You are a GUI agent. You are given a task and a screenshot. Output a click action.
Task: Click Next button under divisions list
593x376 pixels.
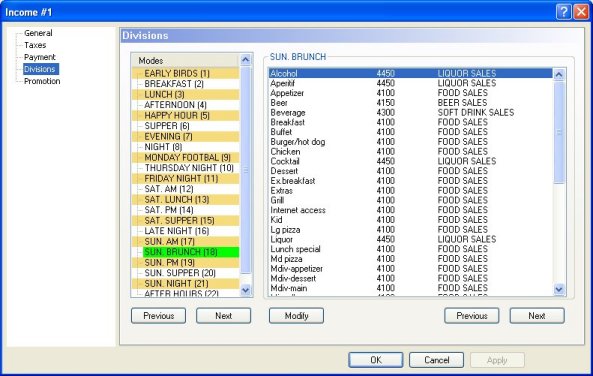coord(537,315)
